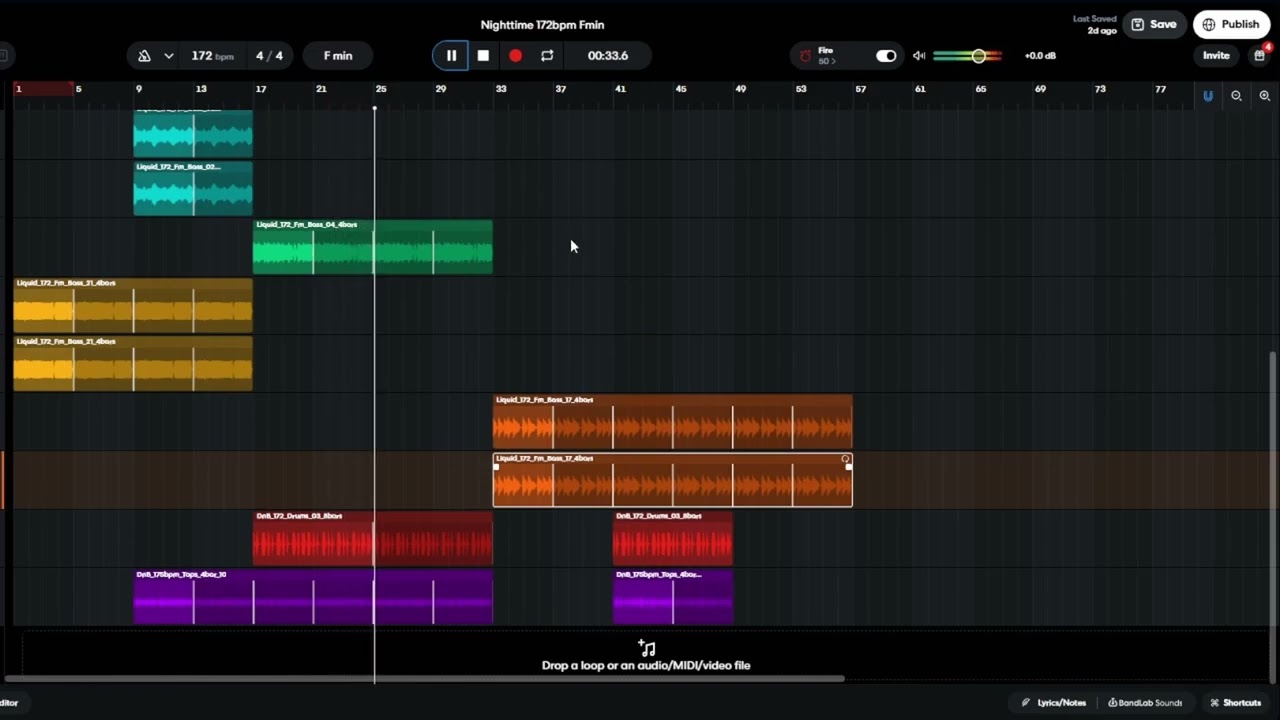Start recording with the red record button

515,56
